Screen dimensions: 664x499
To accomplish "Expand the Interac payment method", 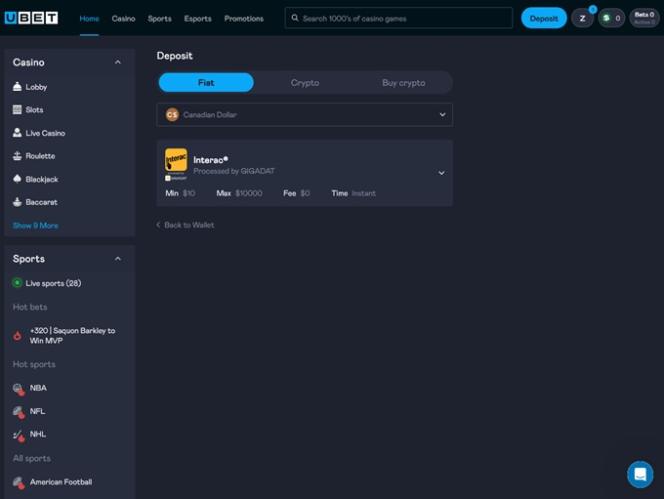I will 441,173.
